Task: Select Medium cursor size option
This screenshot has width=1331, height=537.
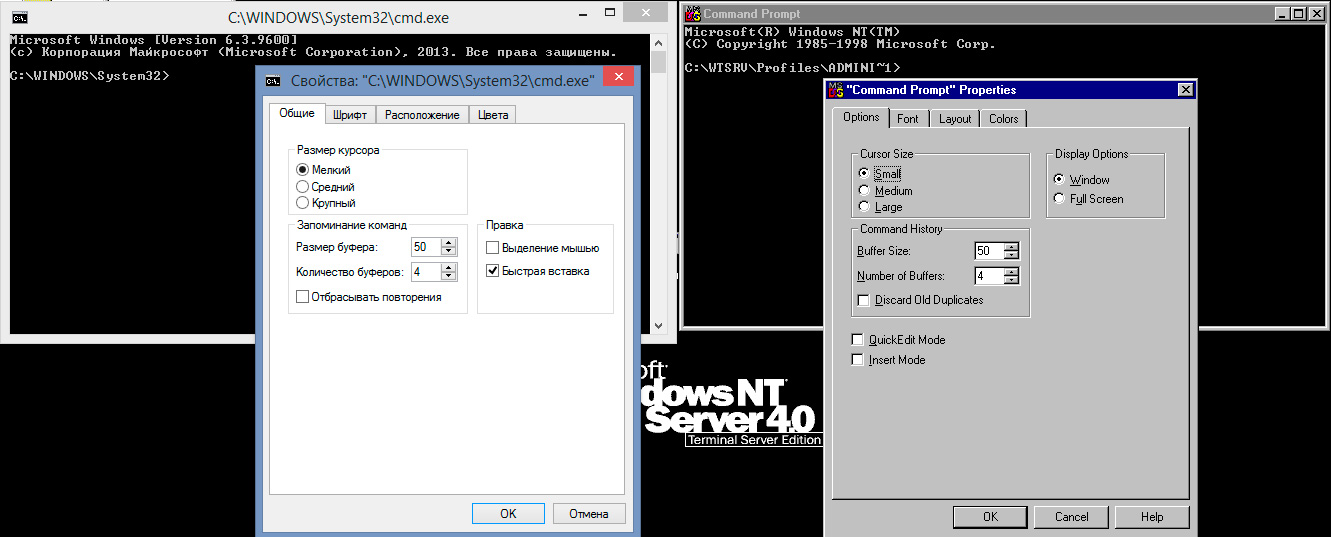Action: [x=864, y=190]
